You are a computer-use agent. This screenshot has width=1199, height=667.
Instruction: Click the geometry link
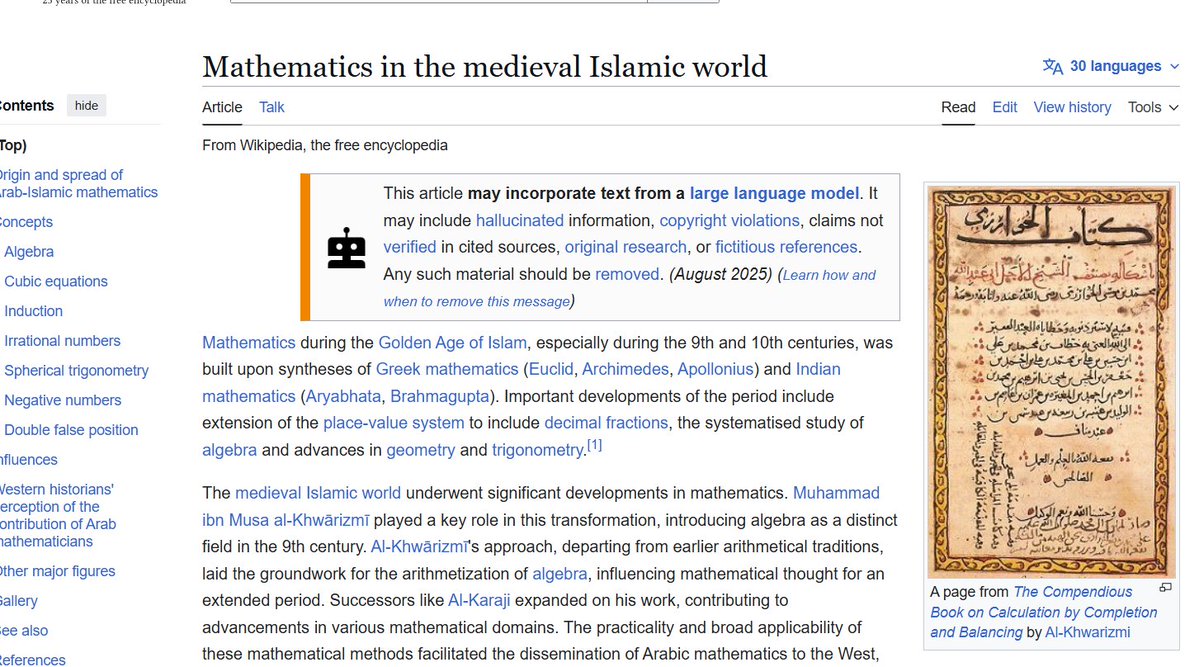tap(421, 451)
